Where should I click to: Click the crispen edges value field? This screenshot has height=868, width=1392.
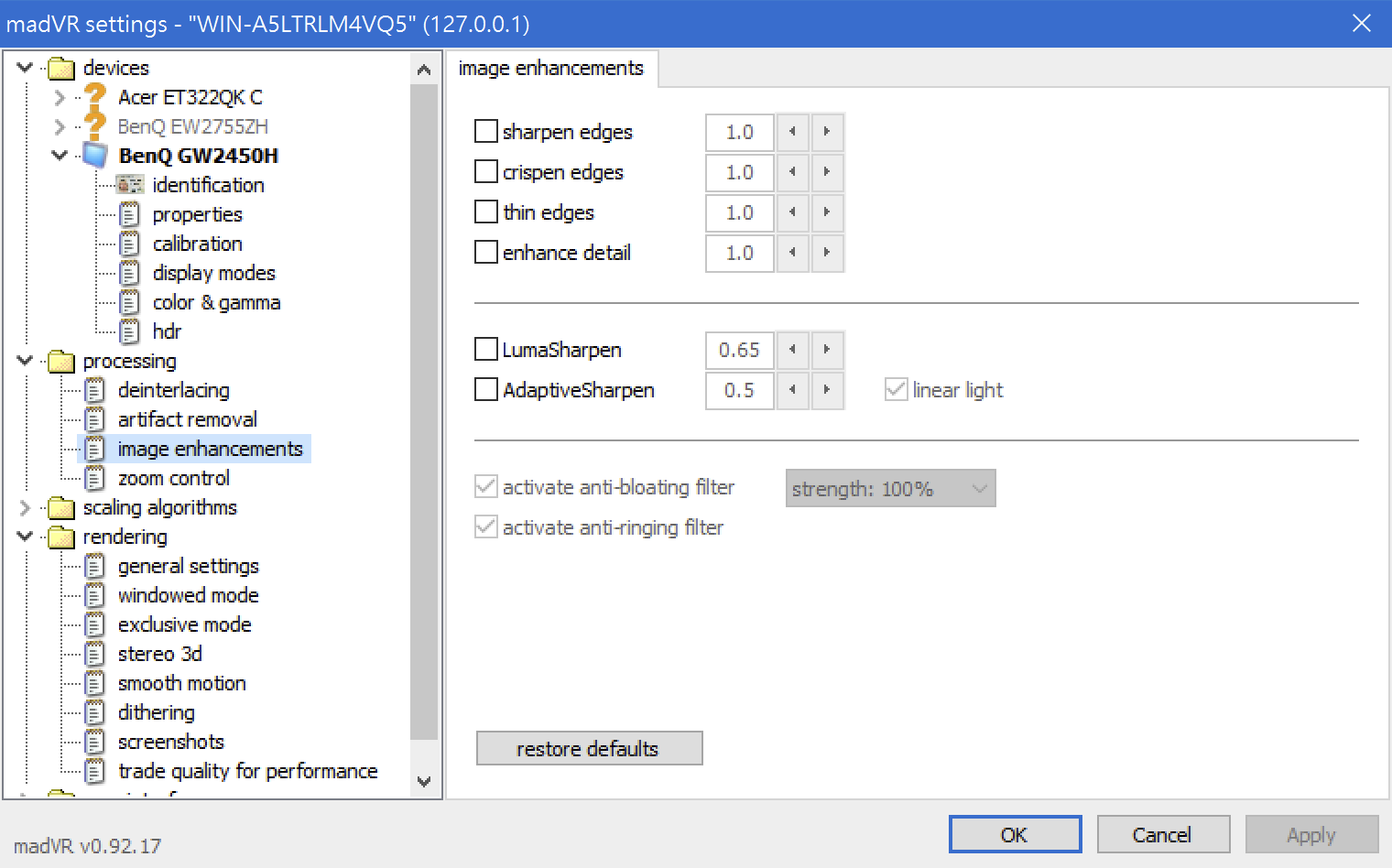click(x=740, y=172)
